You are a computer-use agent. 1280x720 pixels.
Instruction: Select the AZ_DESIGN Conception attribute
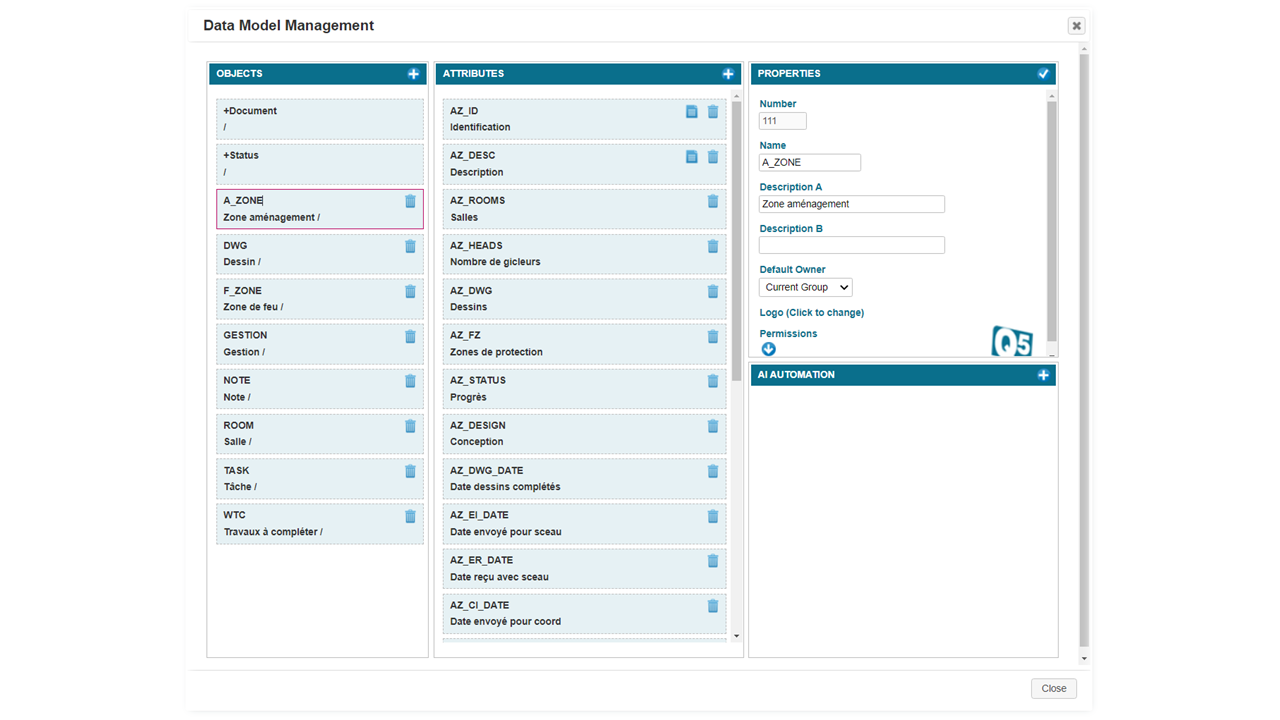point(585,434)
